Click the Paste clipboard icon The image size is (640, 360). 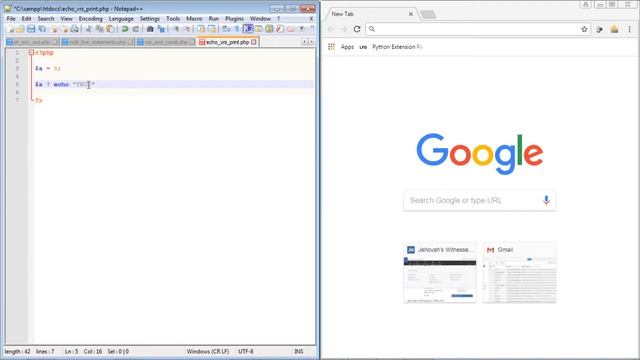pos(110,29)
